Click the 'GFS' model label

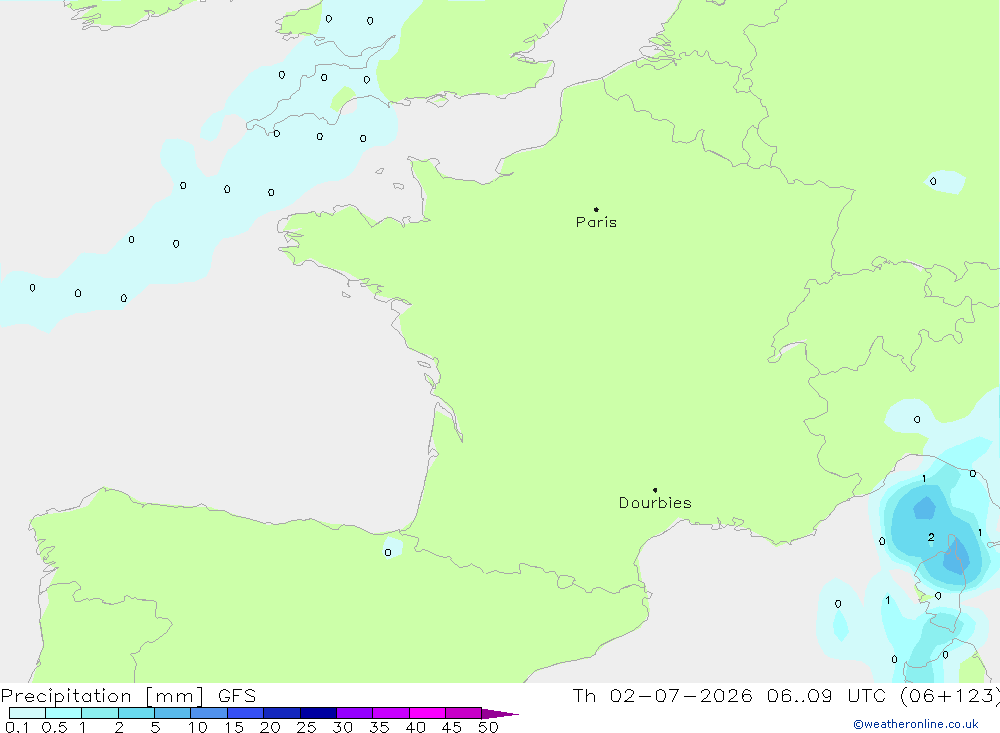pos(237,696)
